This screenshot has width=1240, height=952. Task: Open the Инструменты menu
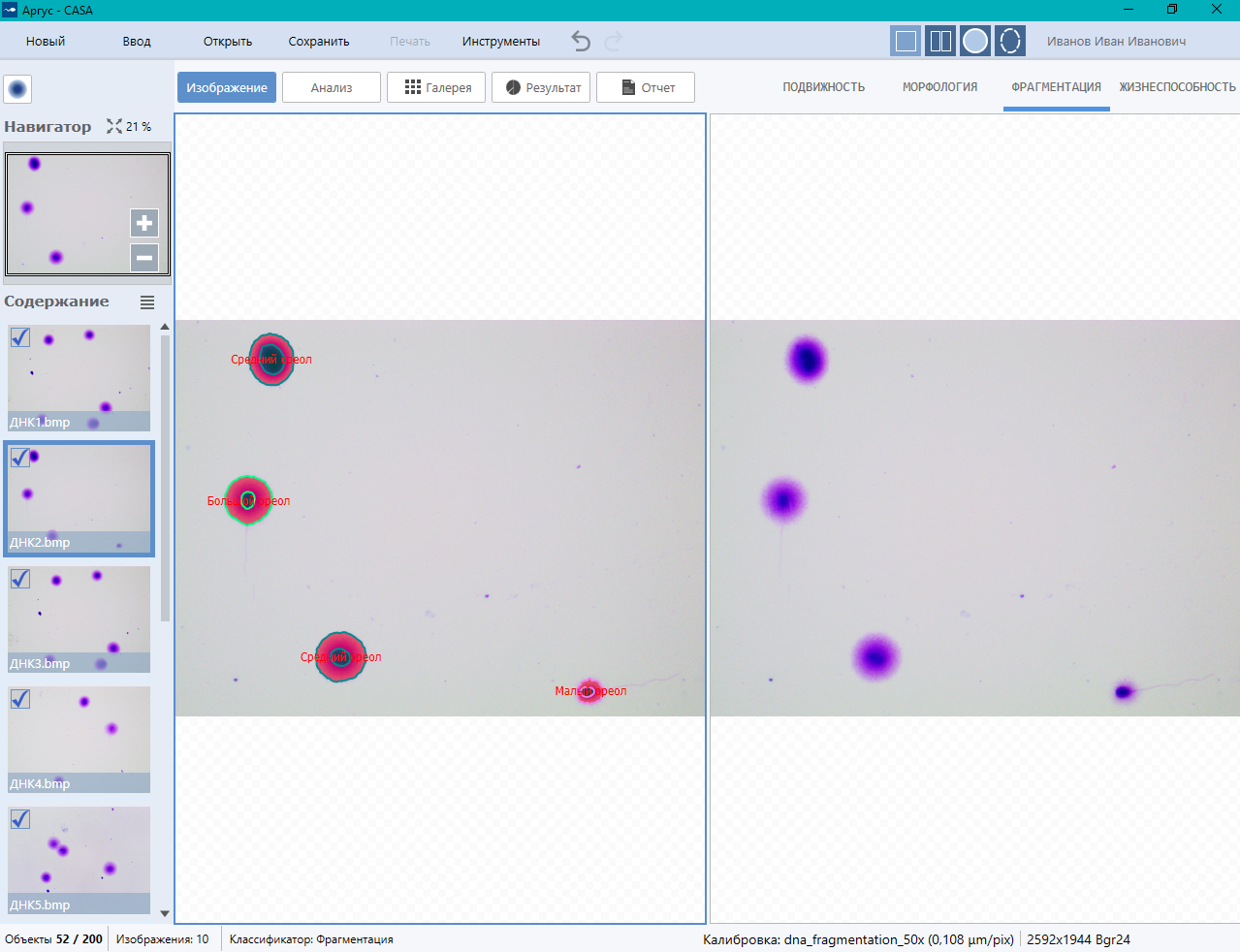coord(500,41)
